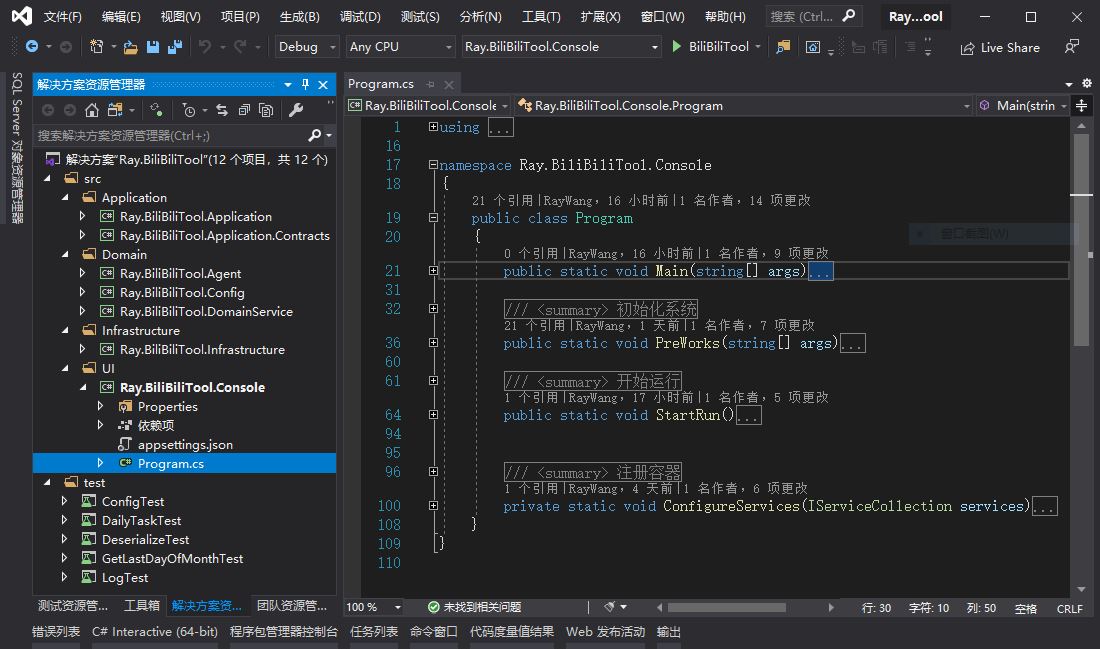Click the title bar 搜索 (Ctrl... search box
Screen dimensions: 1100x649
[814, 16]
